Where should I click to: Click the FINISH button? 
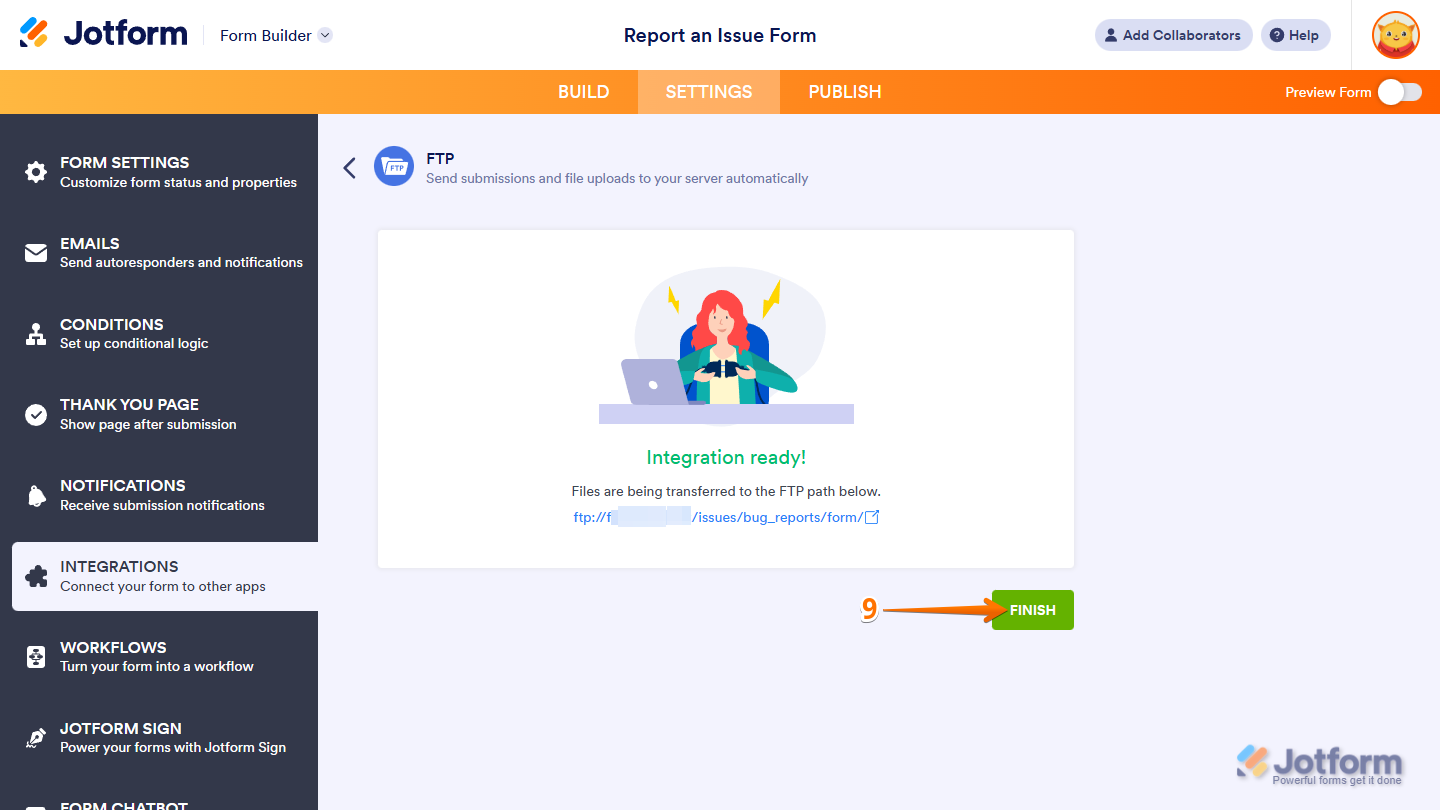click(1032, 609)
